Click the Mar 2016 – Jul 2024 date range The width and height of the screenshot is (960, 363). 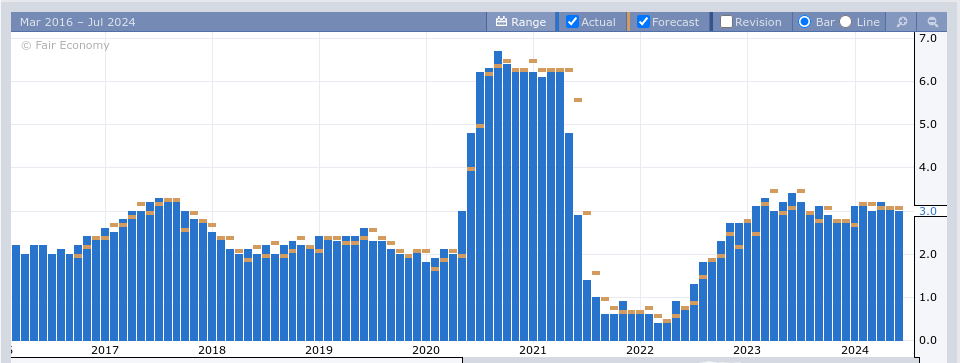(78, 22)
